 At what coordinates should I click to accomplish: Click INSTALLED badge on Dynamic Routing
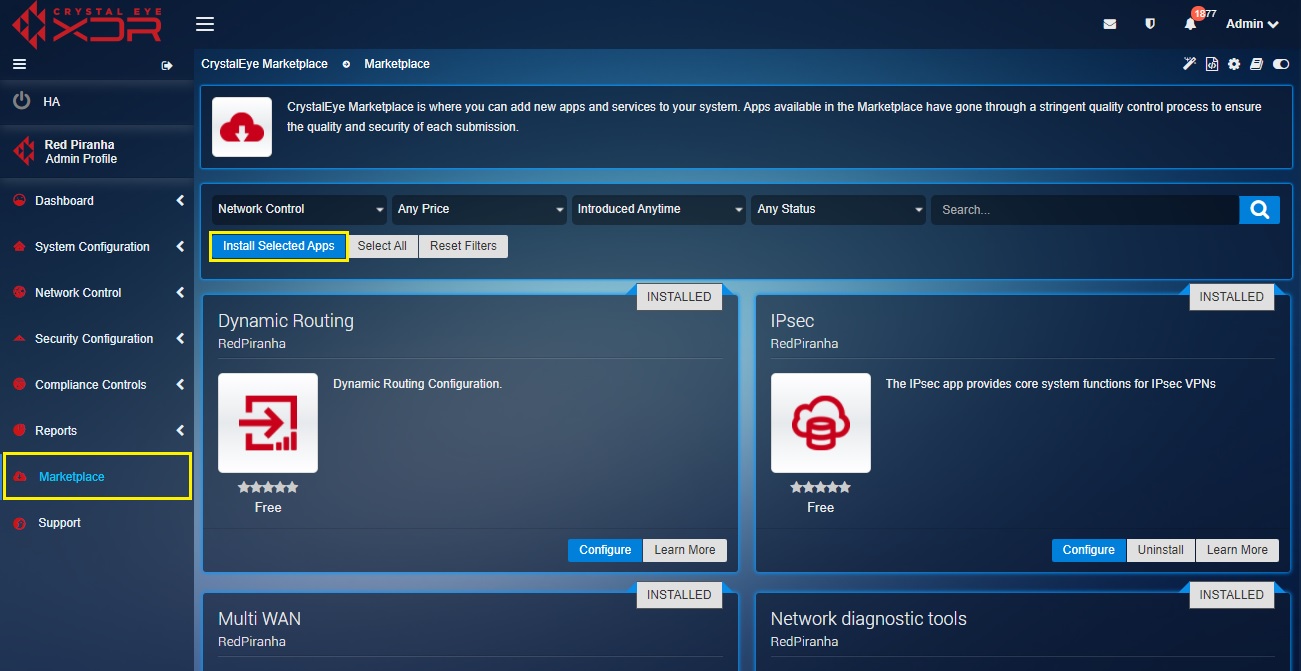[x=679, y=297]
